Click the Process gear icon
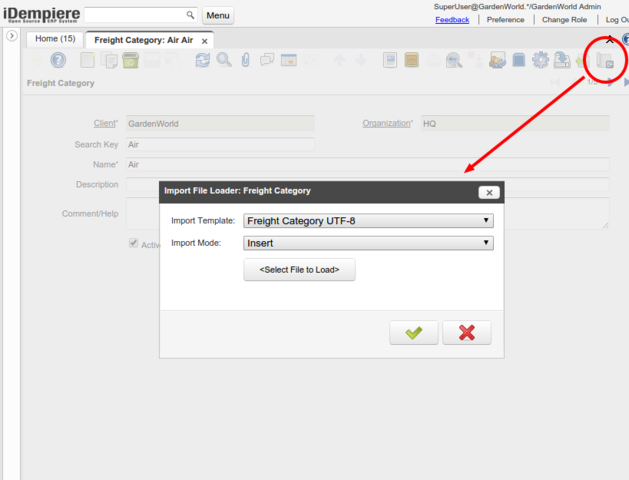 pos(541,61)
